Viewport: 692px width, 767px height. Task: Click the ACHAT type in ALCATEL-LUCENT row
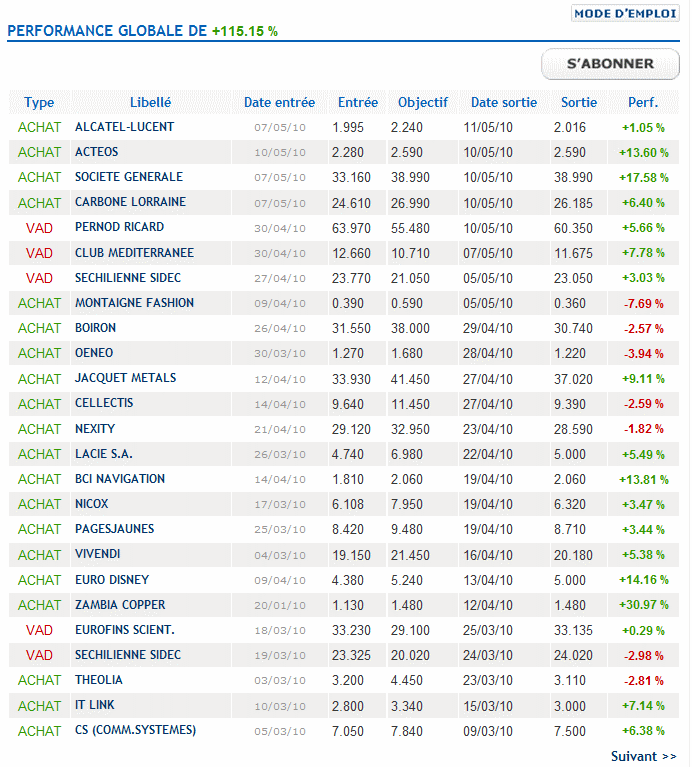coord(39,127)
